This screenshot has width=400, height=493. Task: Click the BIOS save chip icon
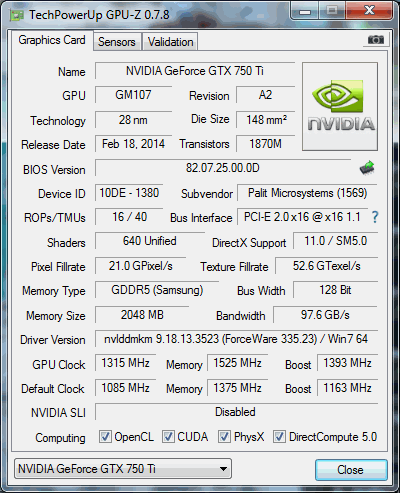click(x=367, y=168)
